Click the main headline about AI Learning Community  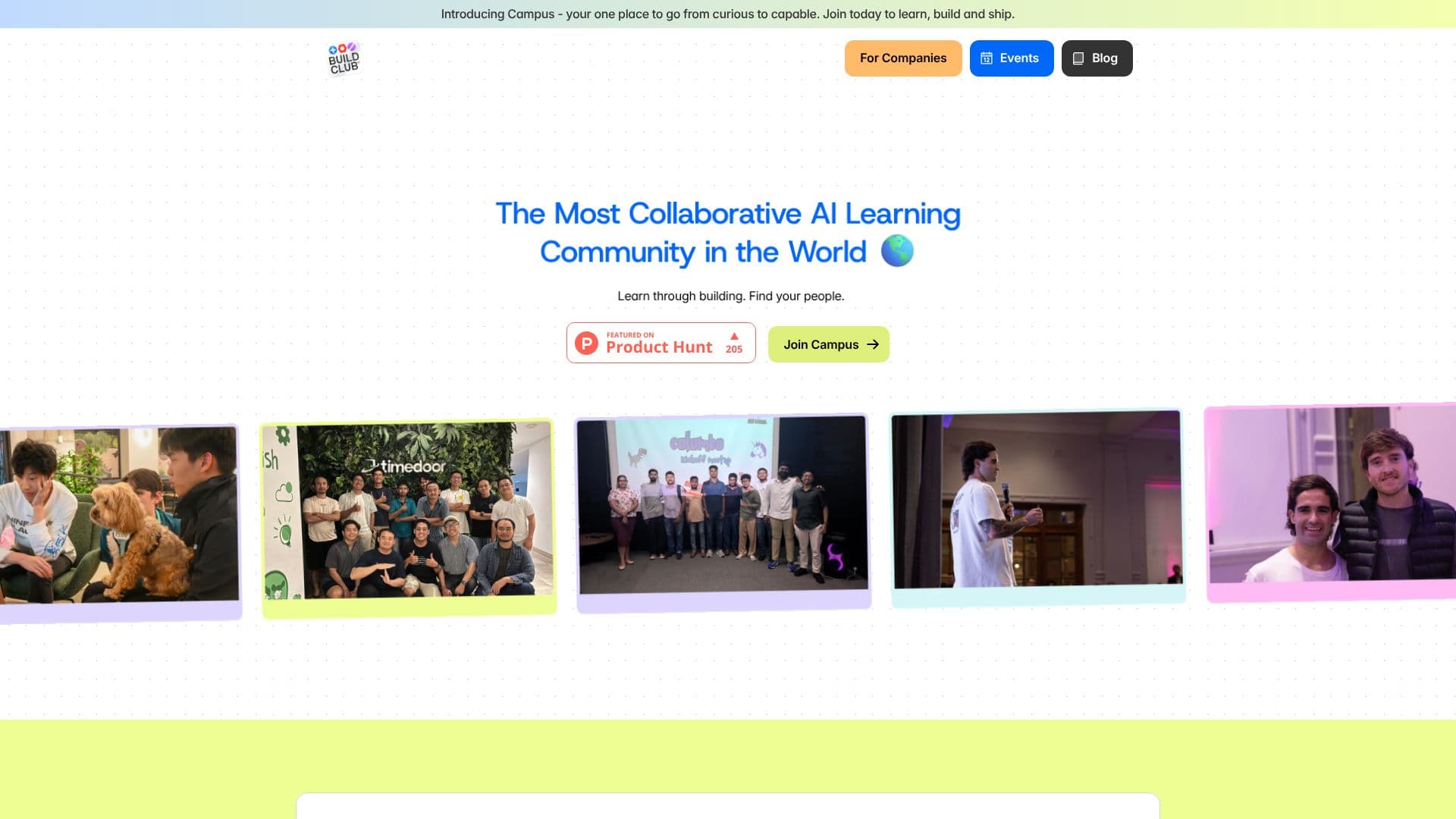pyautogui.click(x=727, y=233)
